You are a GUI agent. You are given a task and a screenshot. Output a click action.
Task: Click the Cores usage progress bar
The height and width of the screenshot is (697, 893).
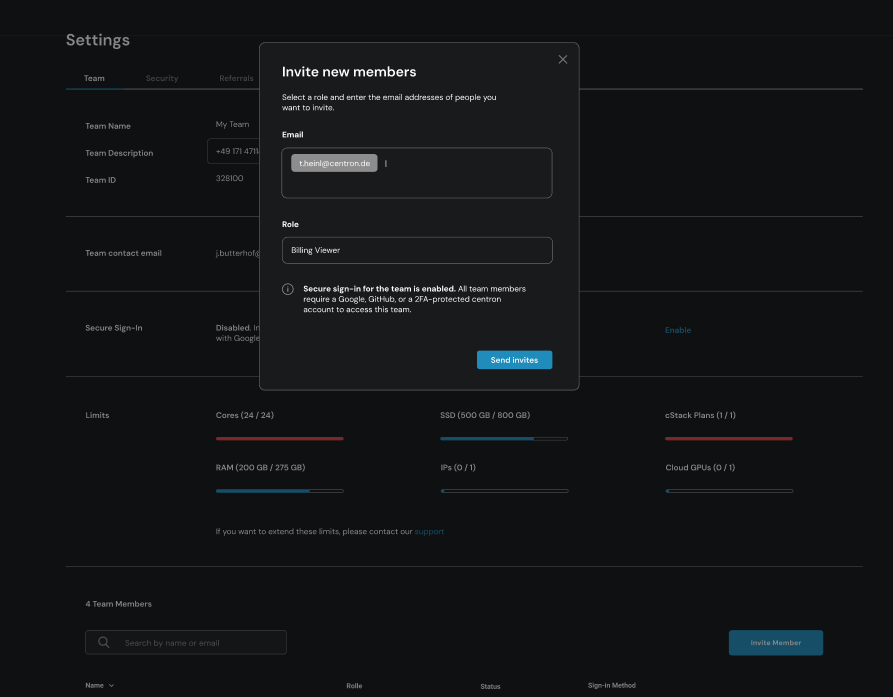point(279,438)
